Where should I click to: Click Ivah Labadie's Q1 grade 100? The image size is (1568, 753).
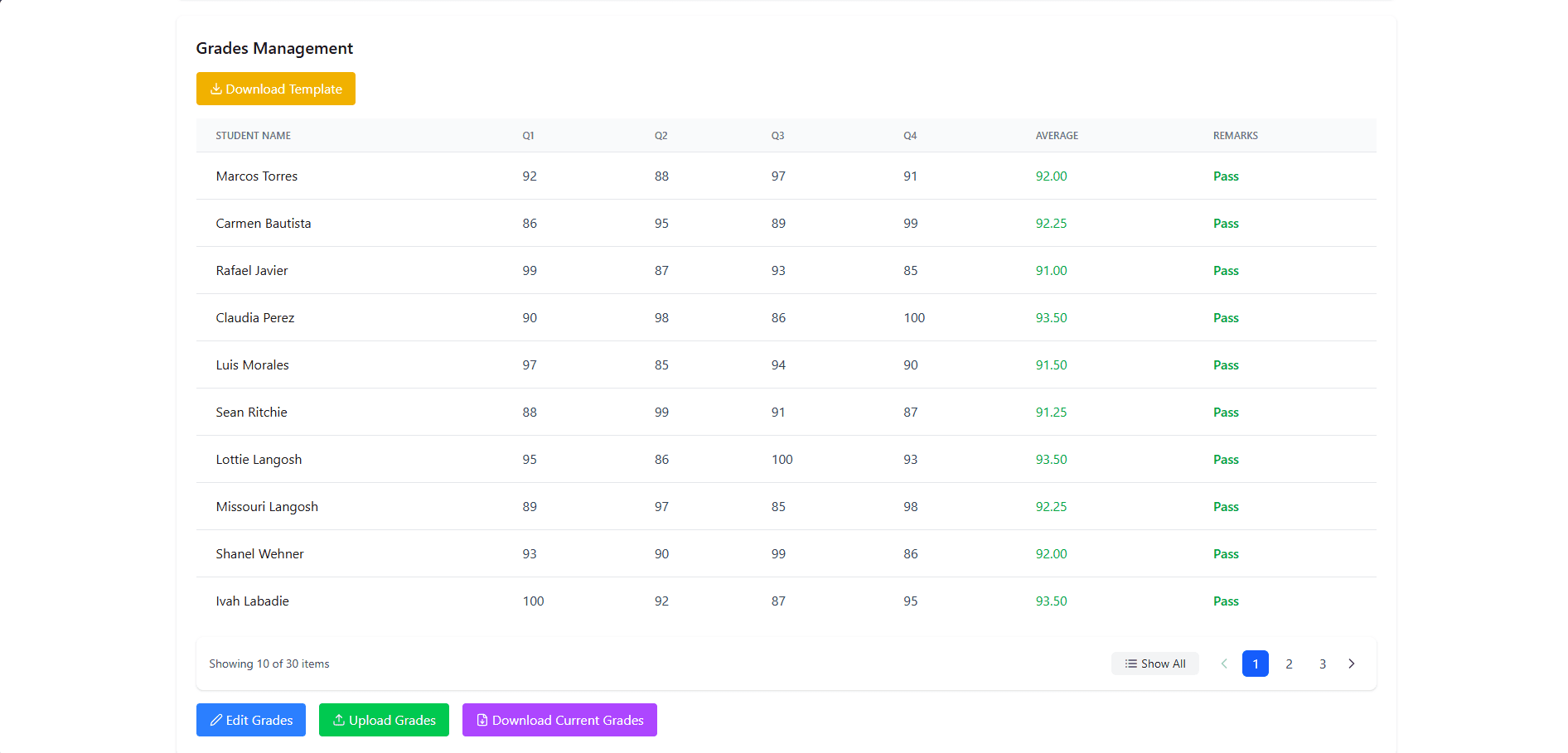533,601
